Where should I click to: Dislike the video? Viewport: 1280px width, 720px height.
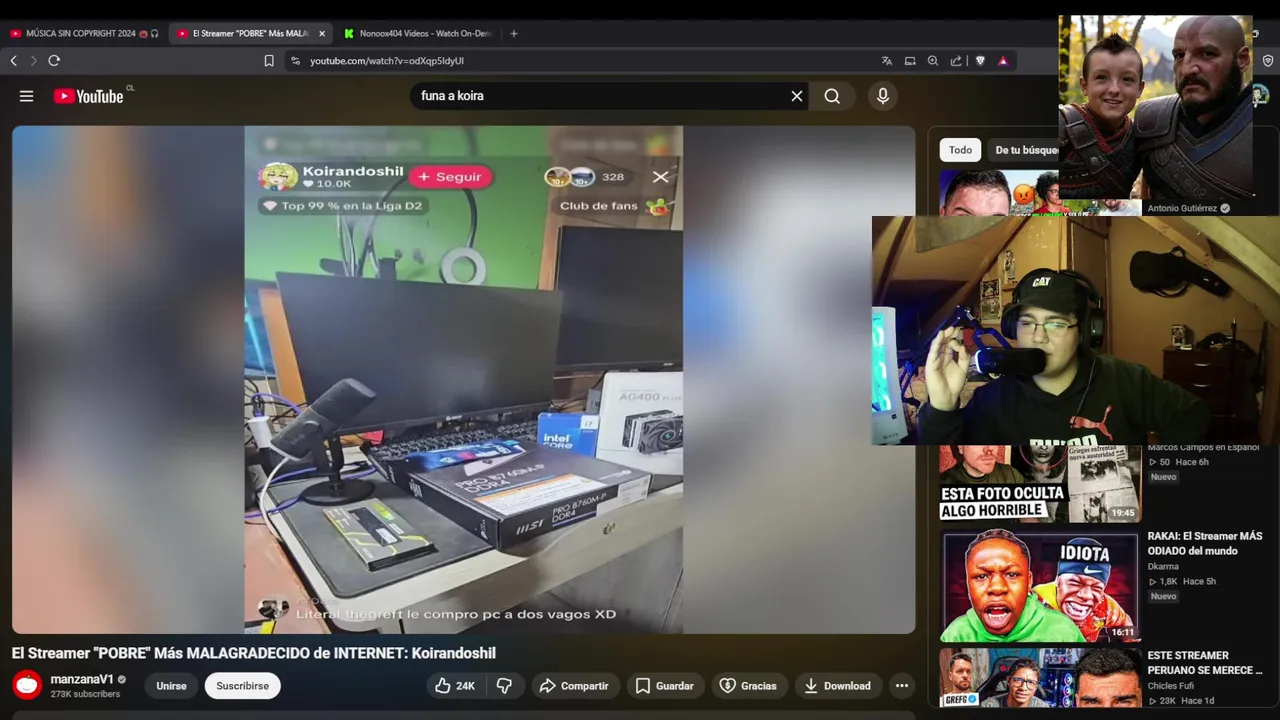tap(504, 686)
